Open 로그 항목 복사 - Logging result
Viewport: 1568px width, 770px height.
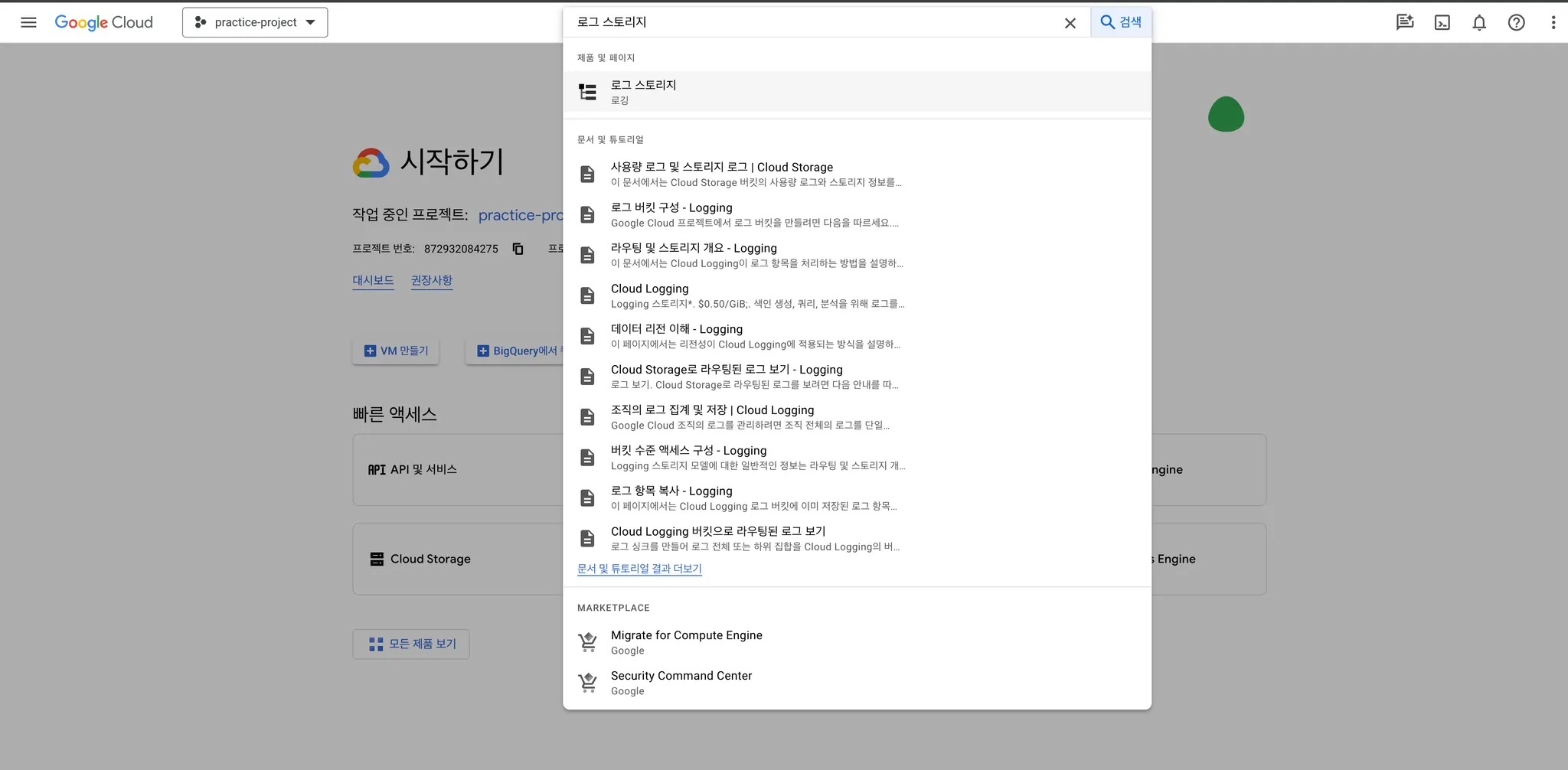coord(857,498)
